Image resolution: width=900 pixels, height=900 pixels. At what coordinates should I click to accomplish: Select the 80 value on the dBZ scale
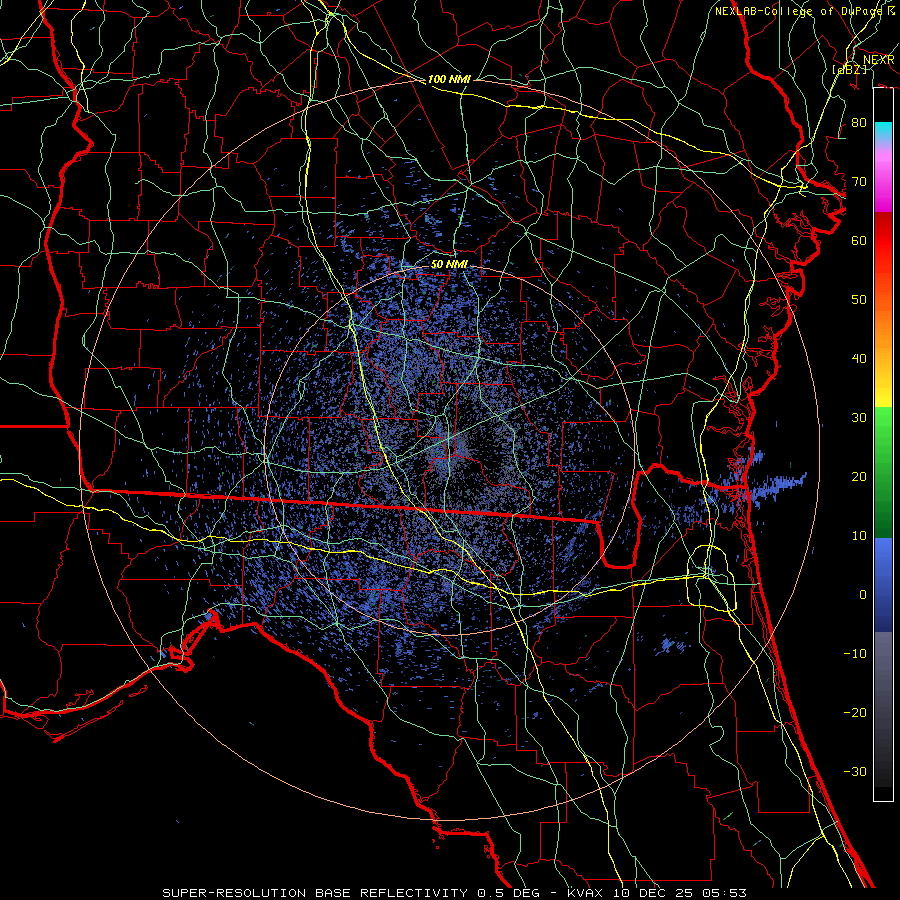(859, 122)
